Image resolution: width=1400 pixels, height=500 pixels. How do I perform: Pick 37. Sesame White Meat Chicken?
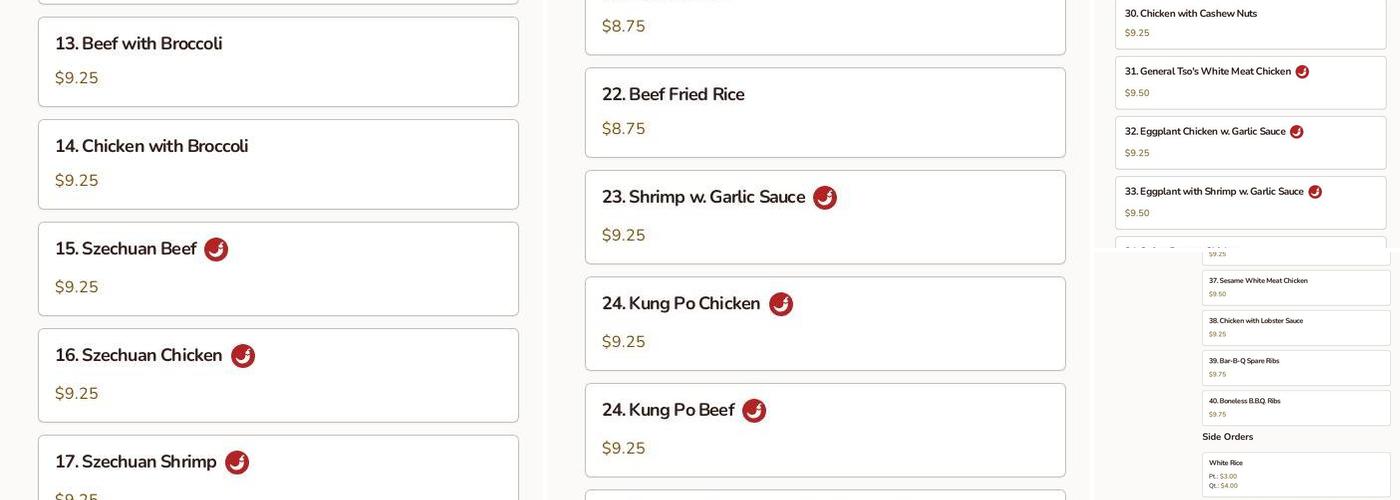pos(1296,287)
